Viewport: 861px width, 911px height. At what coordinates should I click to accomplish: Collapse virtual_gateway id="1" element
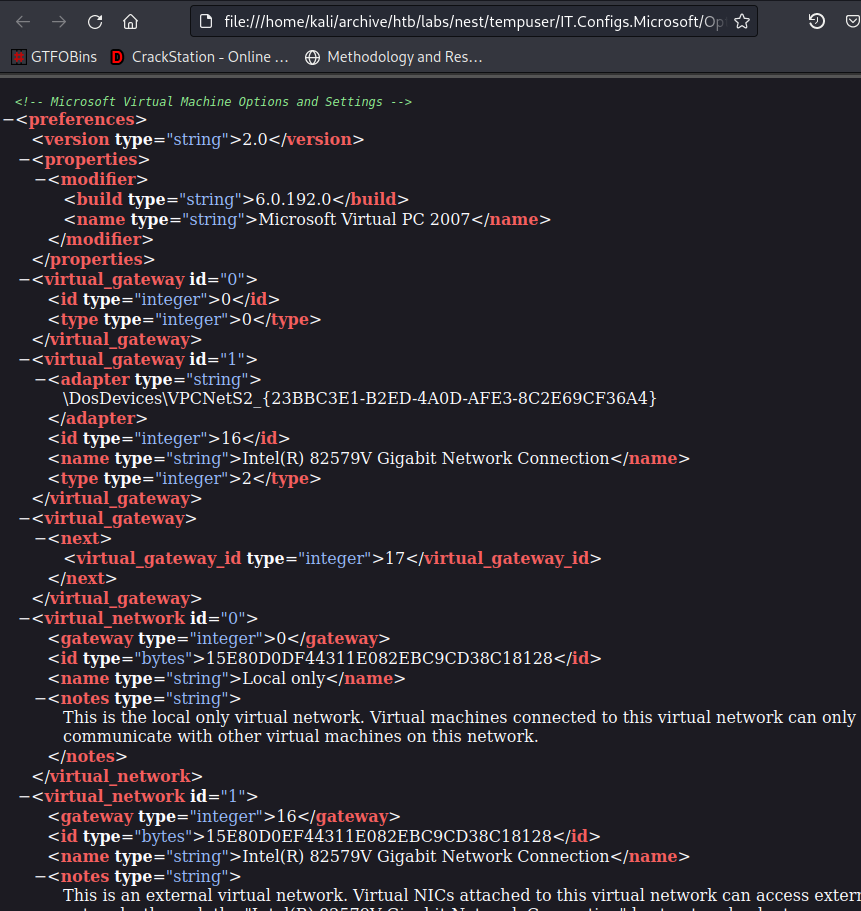tap(24, 360)
